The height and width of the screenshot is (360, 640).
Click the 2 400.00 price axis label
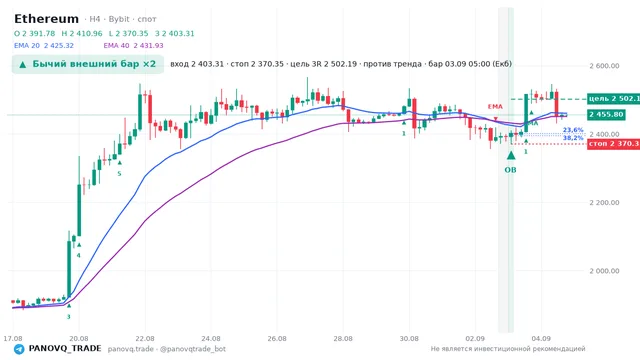604,134
